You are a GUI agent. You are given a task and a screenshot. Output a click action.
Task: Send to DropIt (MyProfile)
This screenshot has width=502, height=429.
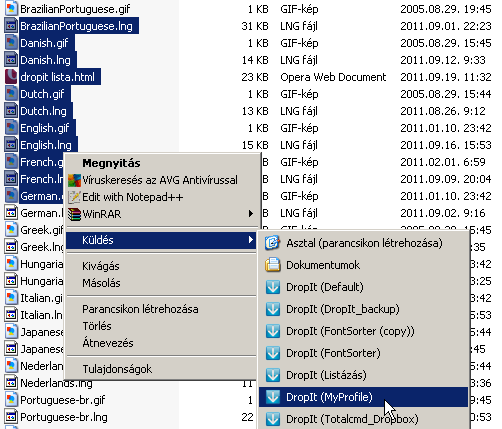pos(364,397)
